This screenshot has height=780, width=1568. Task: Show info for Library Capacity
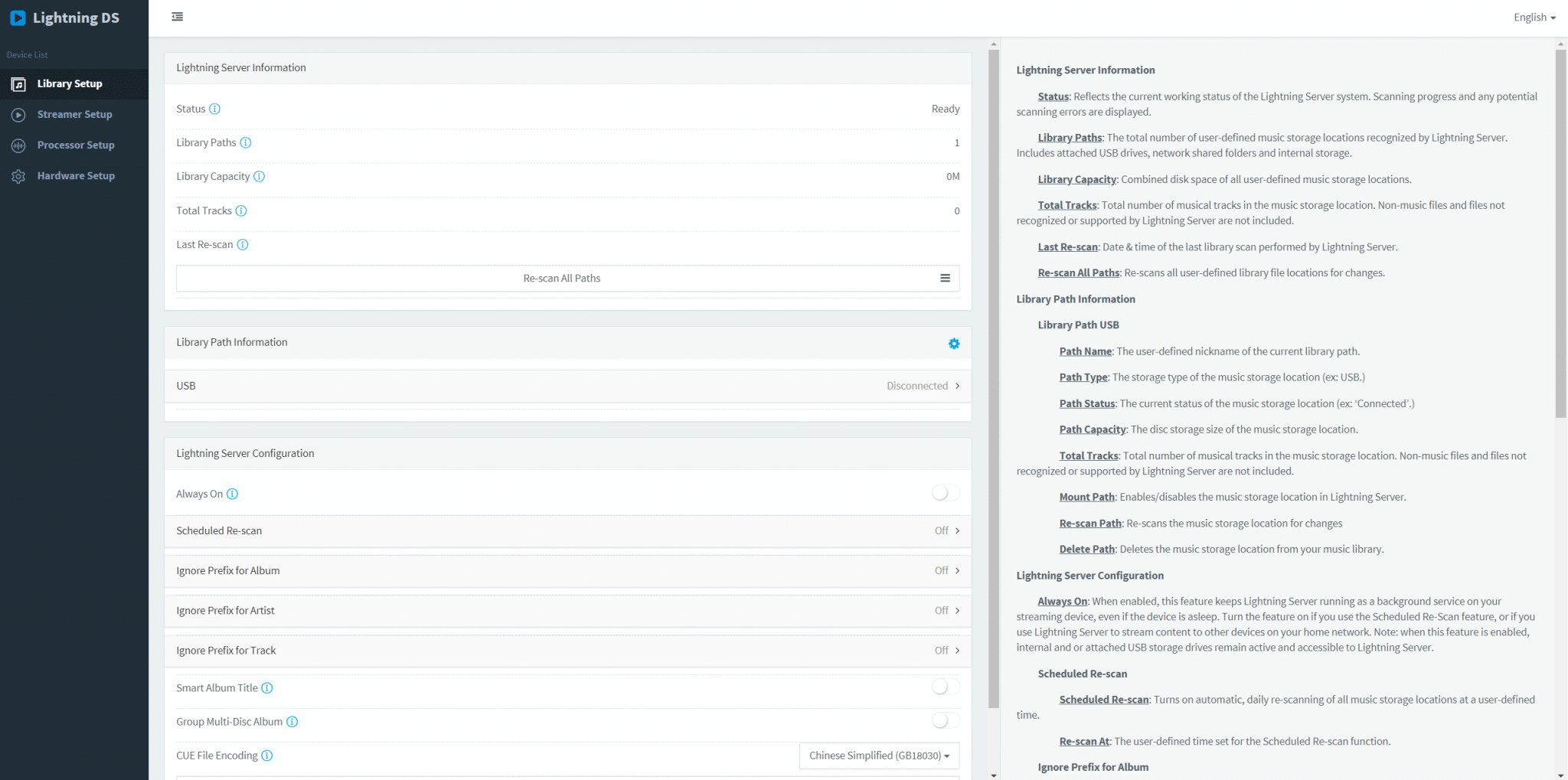tap(260, 176)
